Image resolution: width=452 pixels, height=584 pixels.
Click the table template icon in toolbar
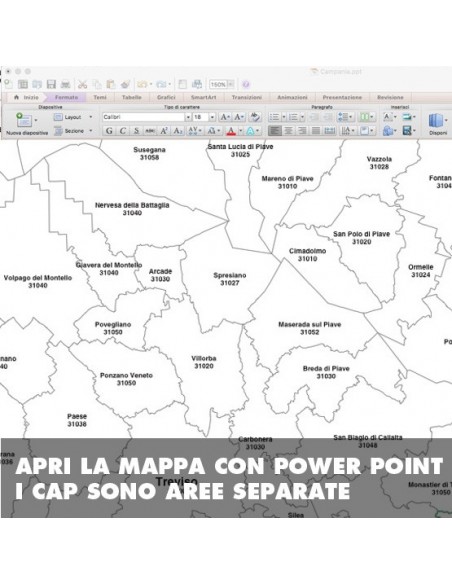pyautogui.click(x=23, y=85)
